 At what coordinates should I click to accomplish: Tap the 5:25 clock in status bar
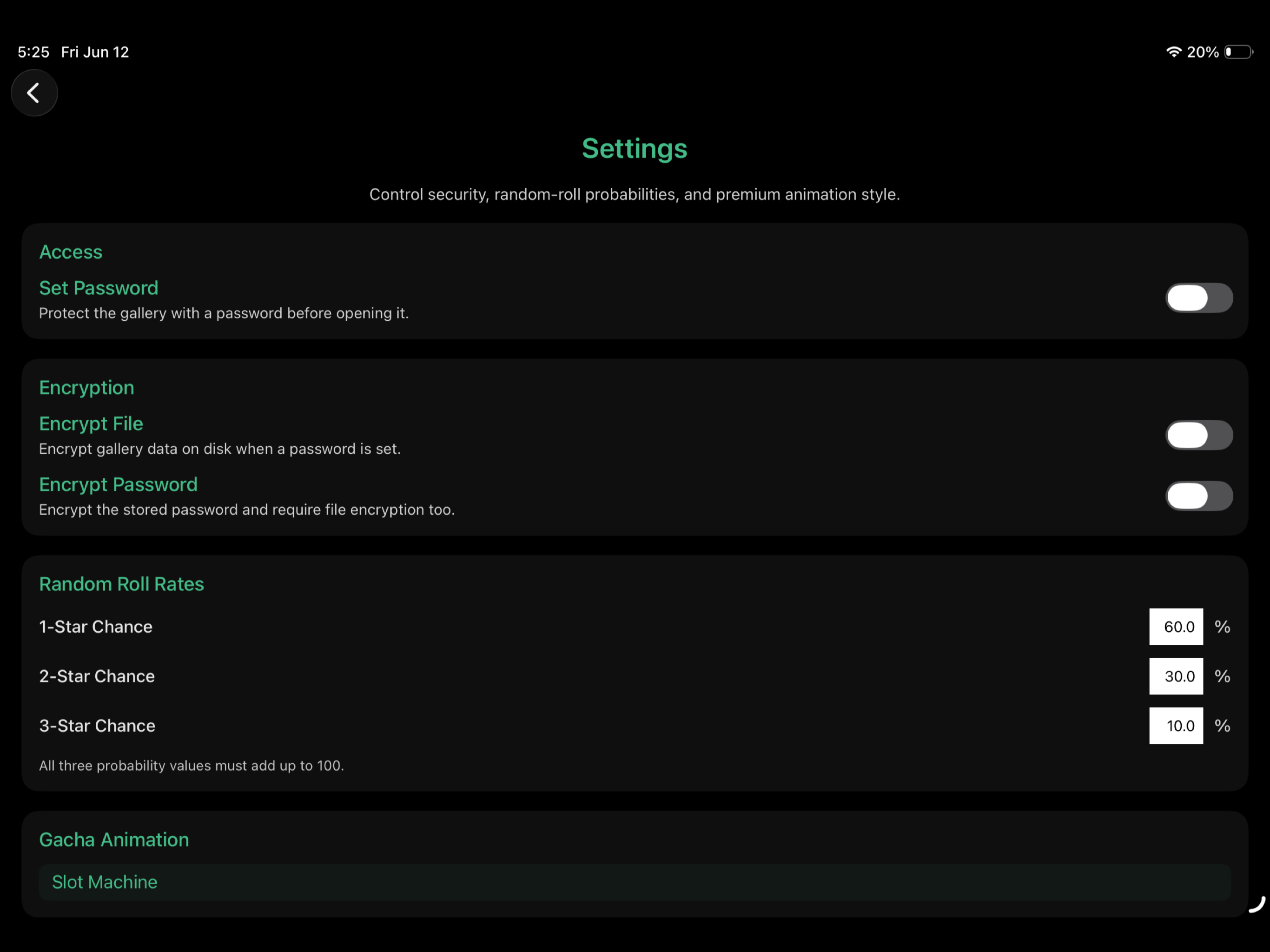tap(33, 52)
